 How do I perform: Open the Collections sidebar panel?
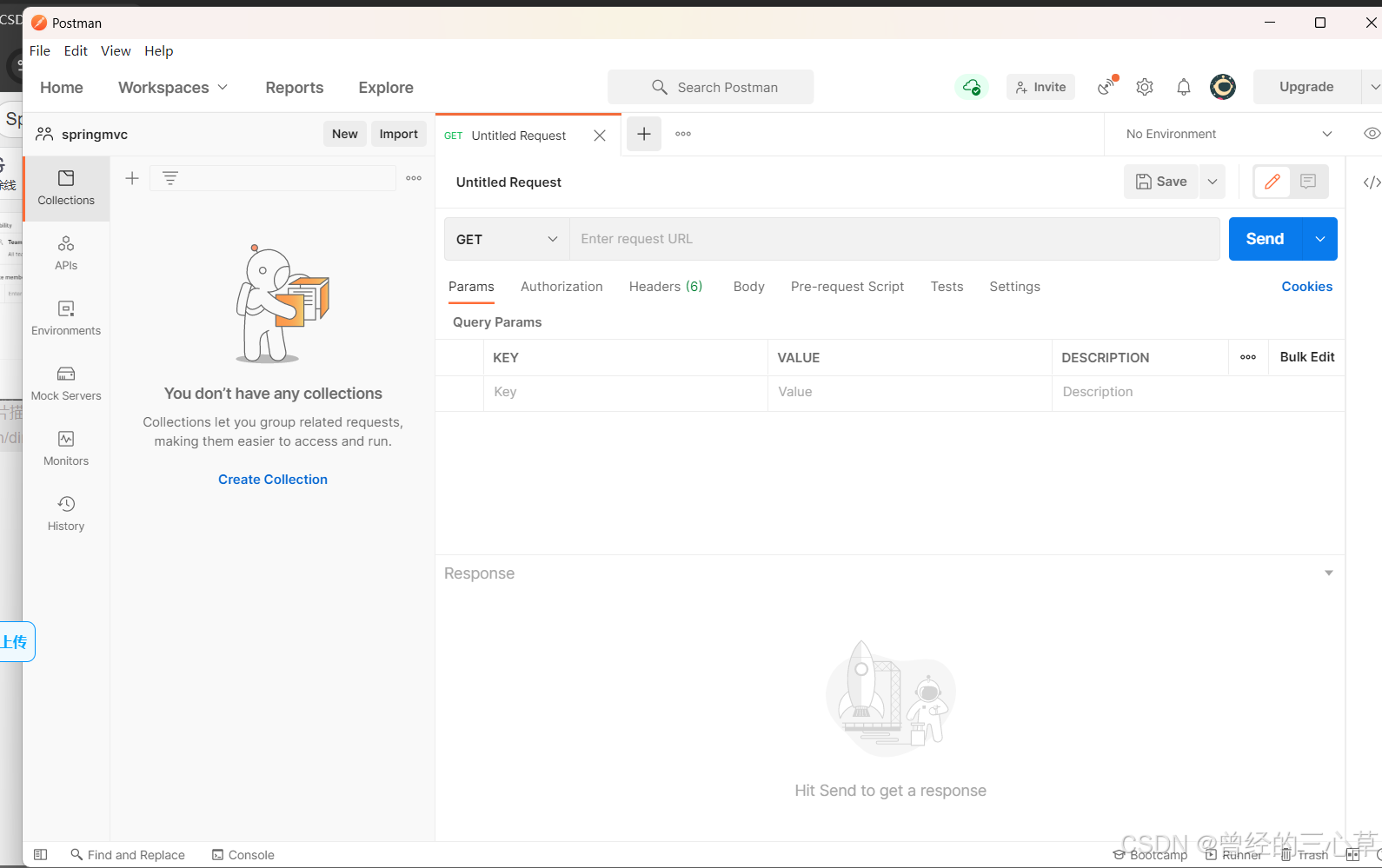pyautogui.click(x=66, y=189)
